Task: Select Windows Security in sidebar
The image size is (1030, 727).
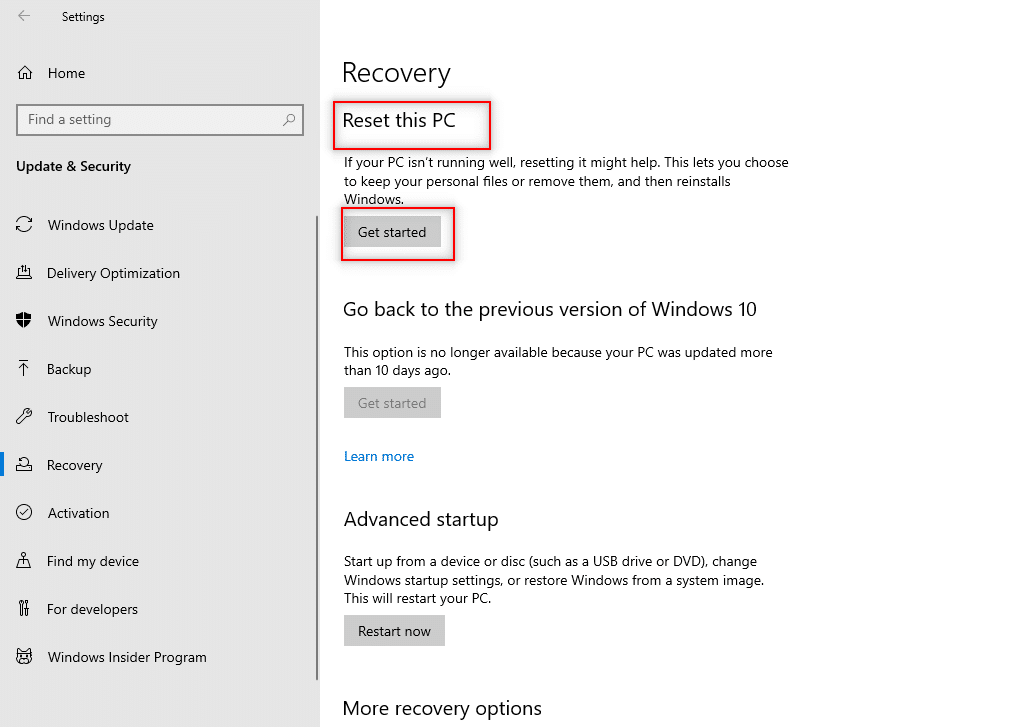Action: [x=102, y=321]
